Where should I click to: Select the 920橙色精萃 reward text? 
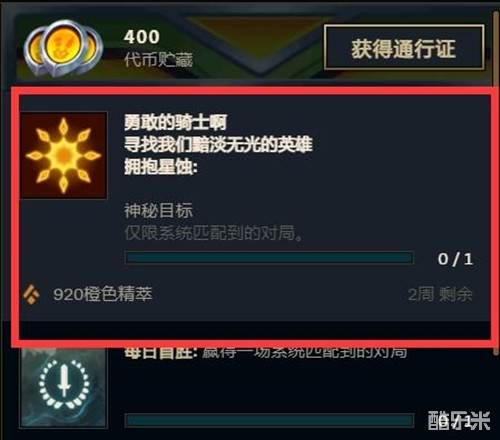(x=103, y=294)
